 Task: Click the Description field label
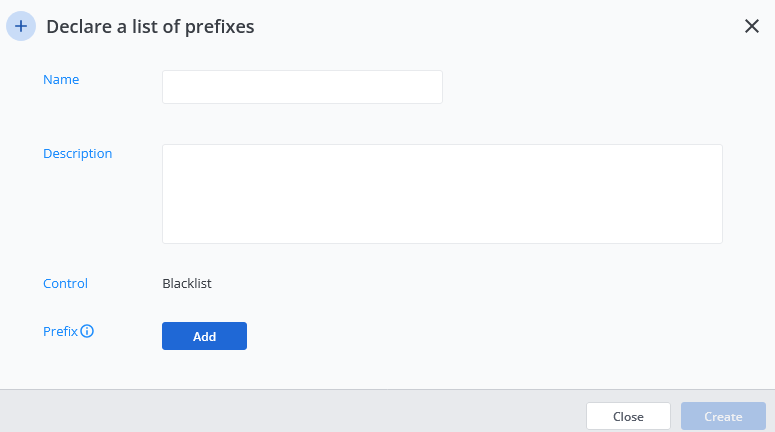pyautogui.click(x=77, y=154)
